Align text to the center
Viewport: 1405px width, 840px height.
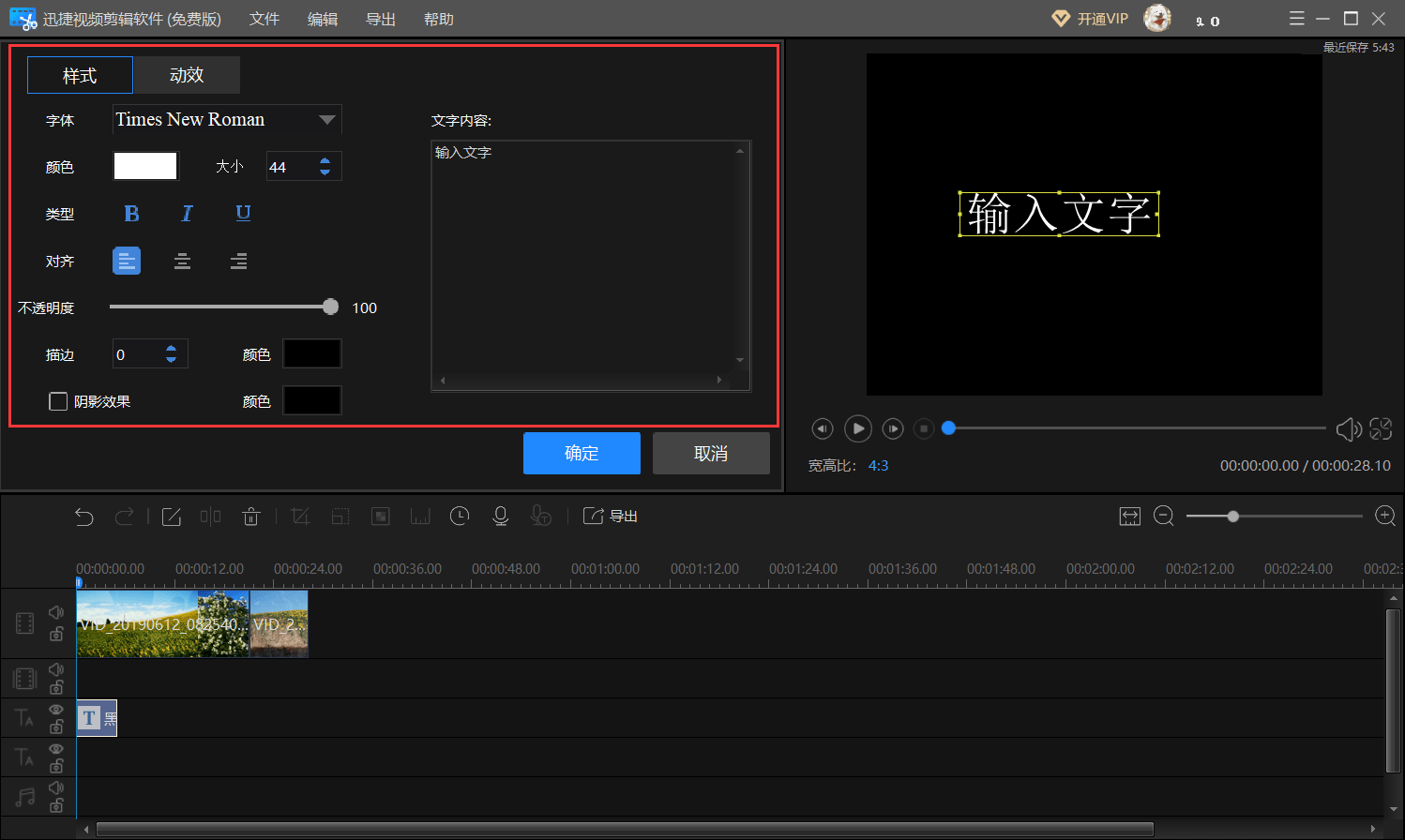tap(183, 261)
